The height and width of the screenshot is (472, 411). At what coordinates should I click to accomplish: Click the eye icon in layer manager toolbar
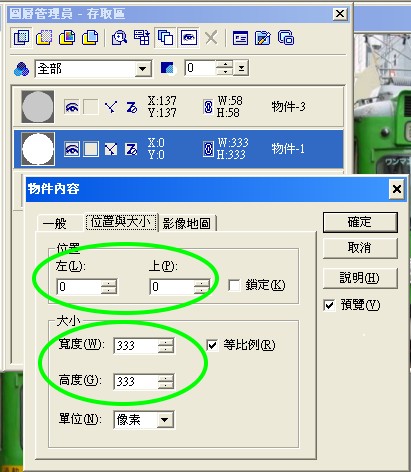(x=189, y=37)
